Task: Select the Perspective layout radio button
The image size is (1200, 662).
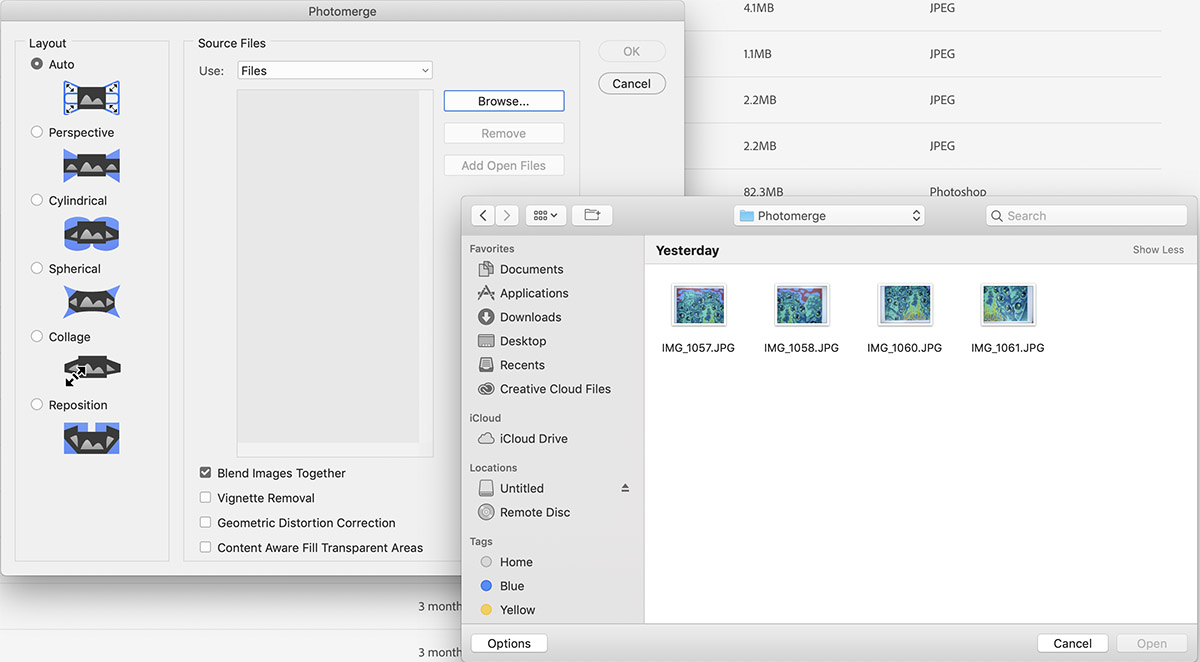Action: (x=37, y=132)
